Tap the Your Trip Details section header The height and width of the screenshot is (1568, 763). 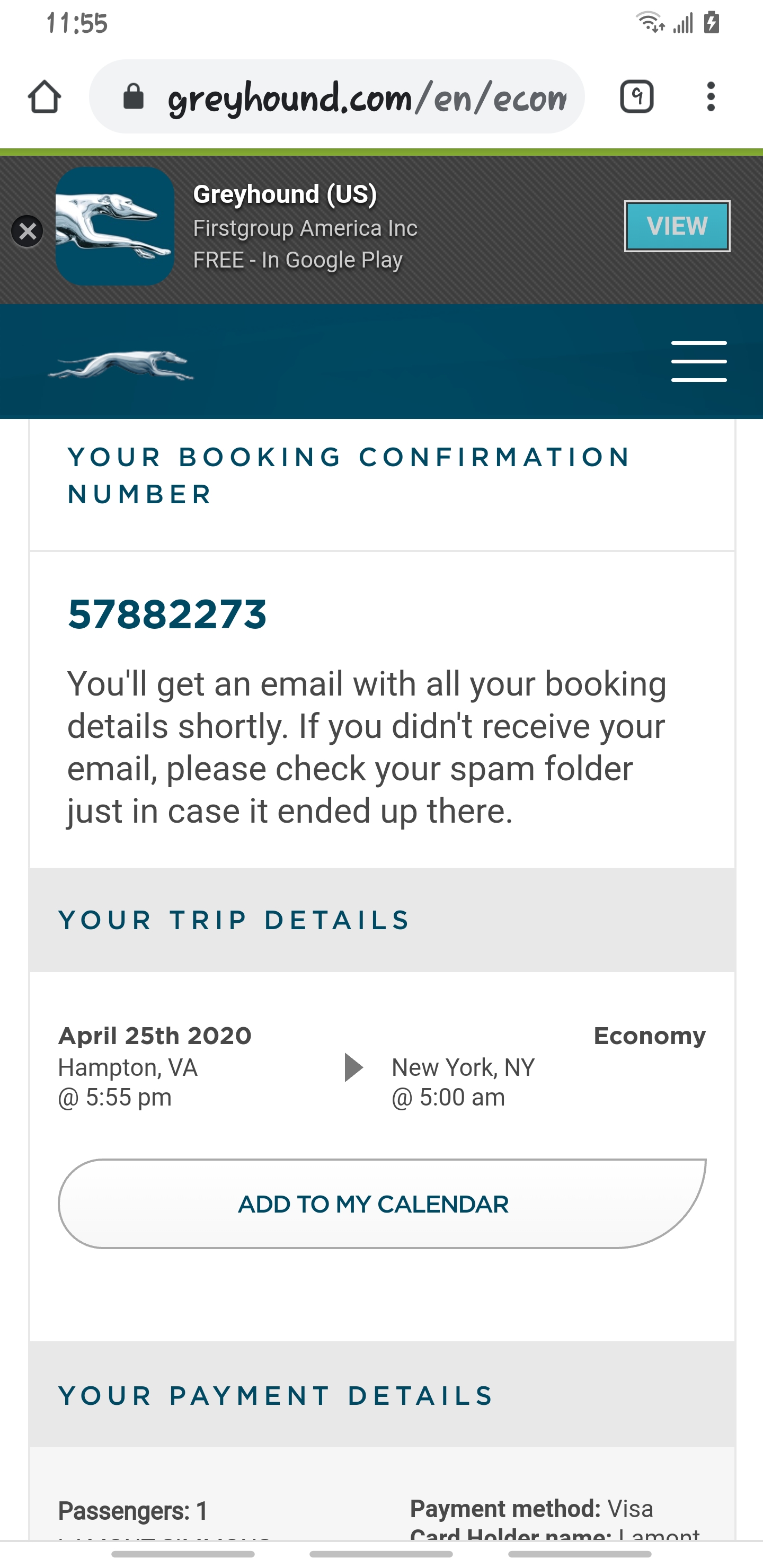point(234,920)
